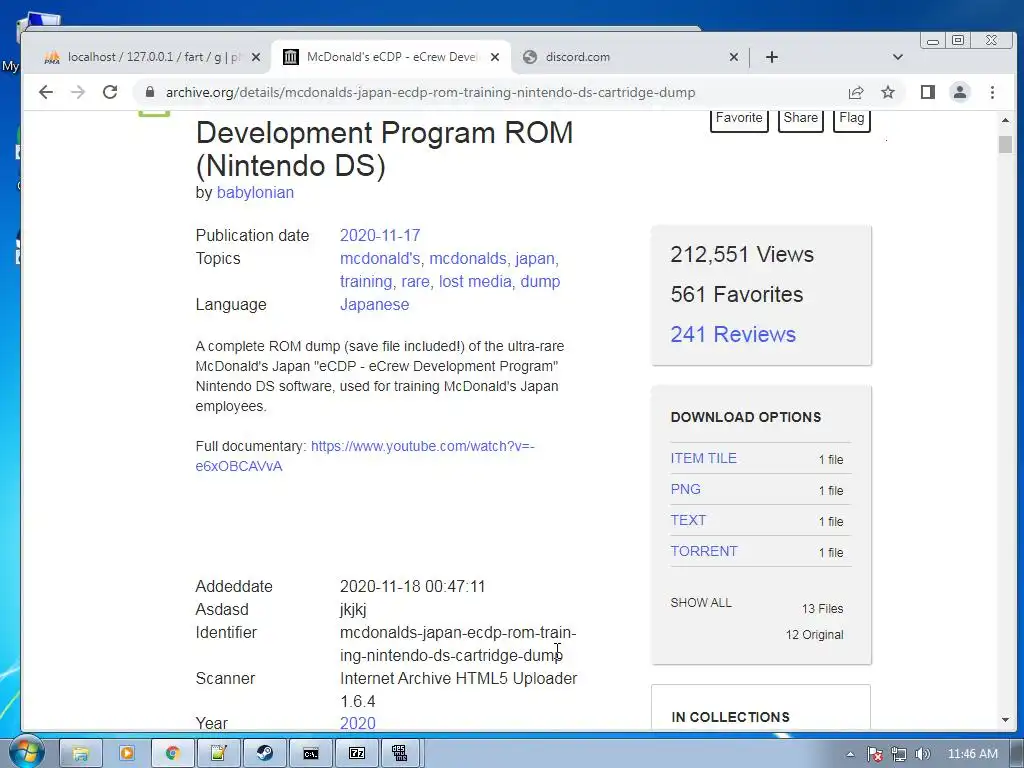The height and width of the screenshot is (768, 1024).
Task: Expand the tab search chevron
Action: tap(898, 57)
